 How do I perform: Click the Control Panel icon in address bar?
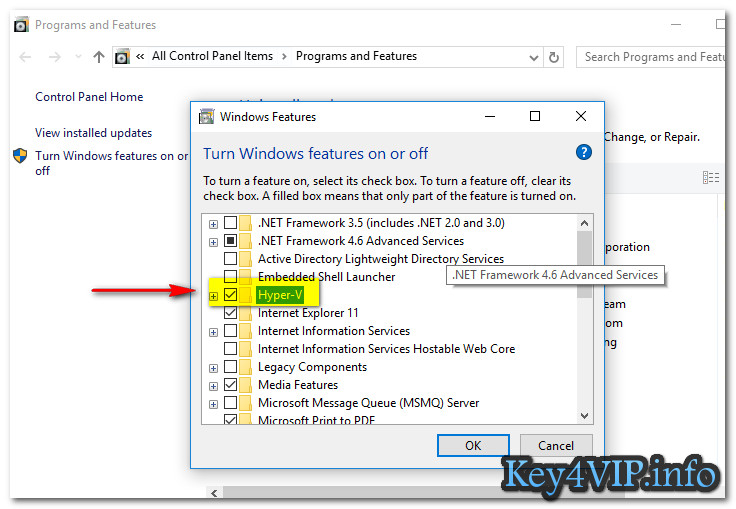coord(123,57)
